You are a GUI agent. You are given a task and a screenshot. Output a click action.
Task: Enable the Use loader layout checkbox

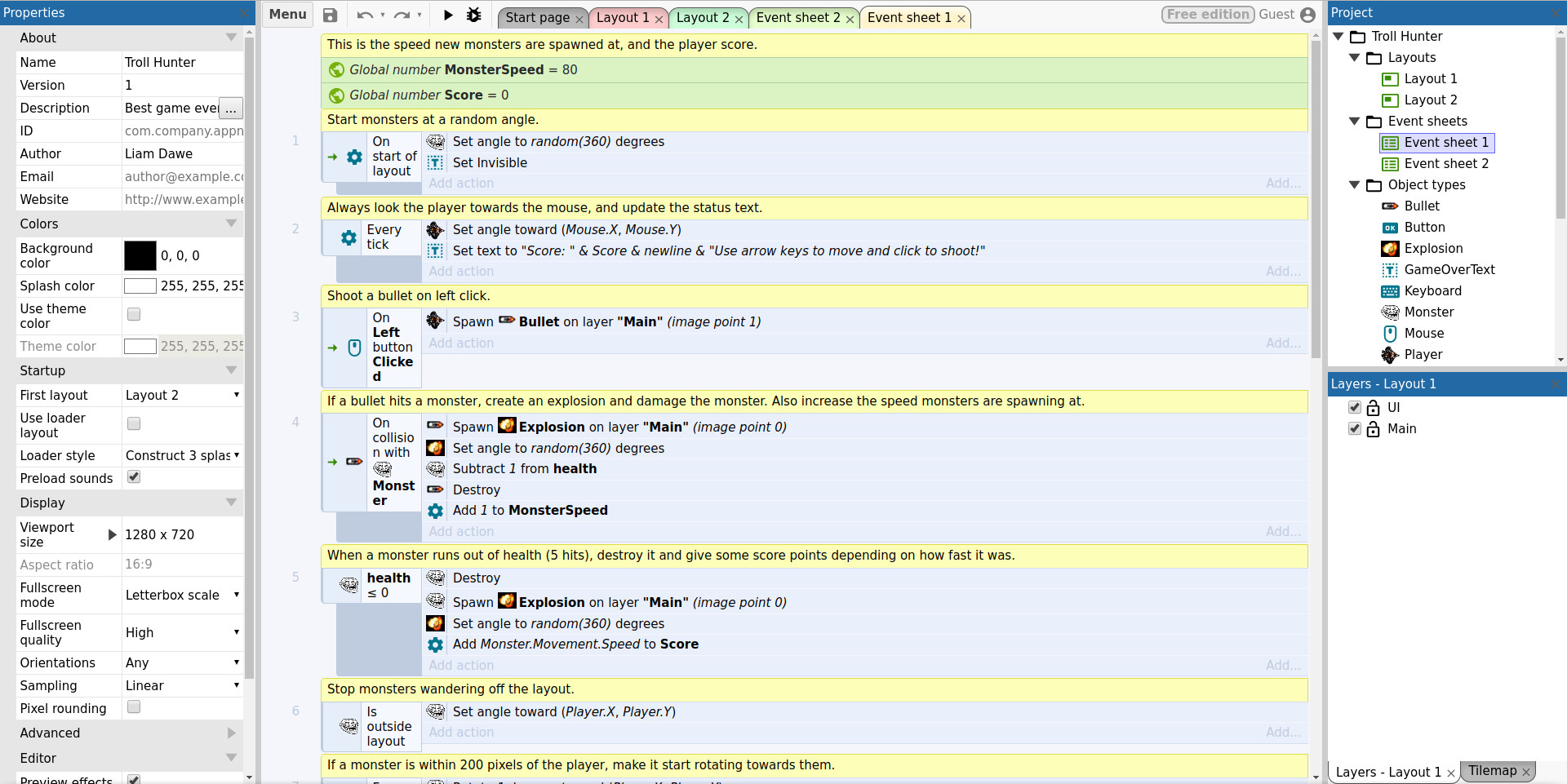tap(134, 423)
